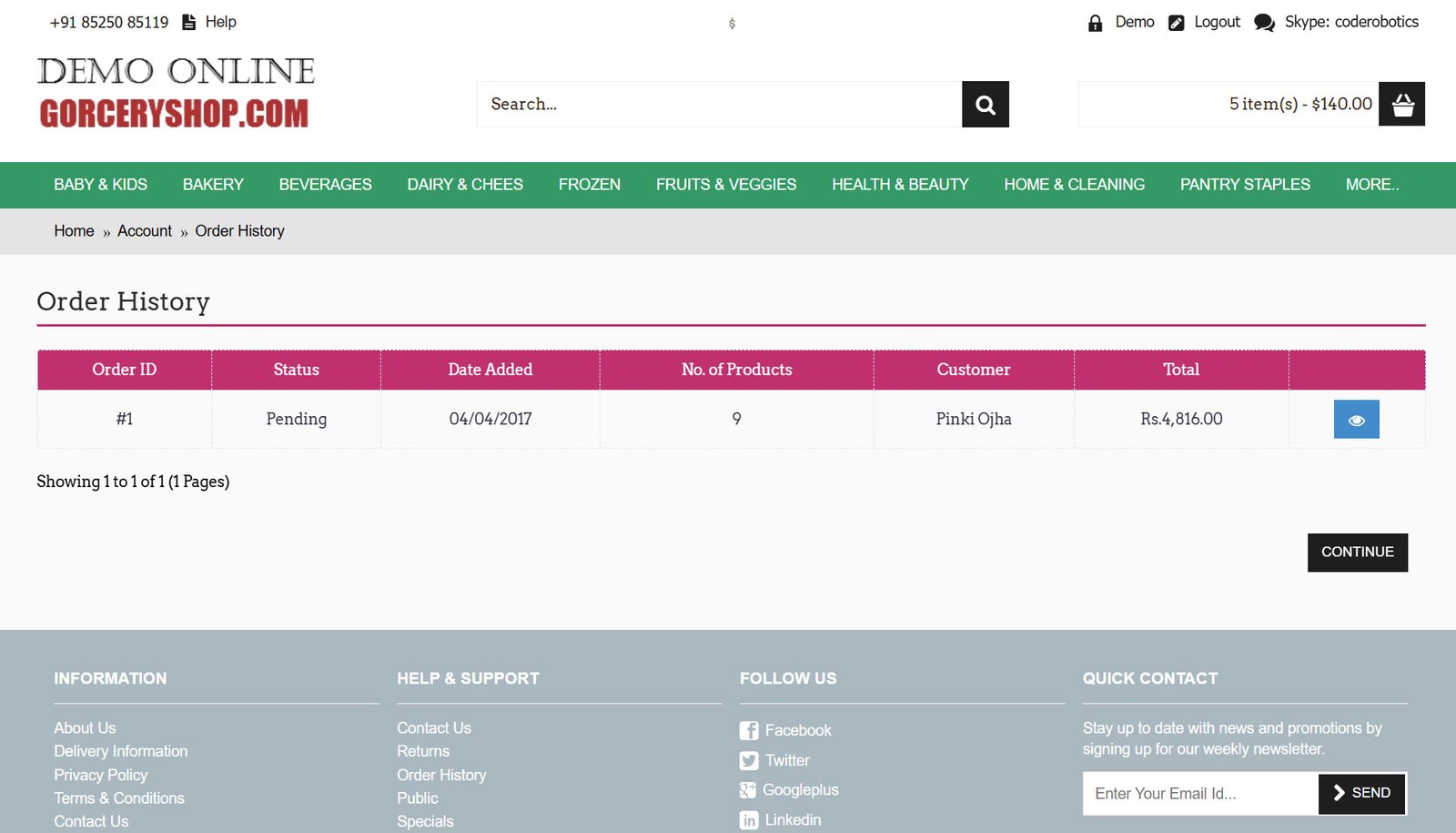
Task: Go to Home breadcrumb
Action: pos(74,231)
